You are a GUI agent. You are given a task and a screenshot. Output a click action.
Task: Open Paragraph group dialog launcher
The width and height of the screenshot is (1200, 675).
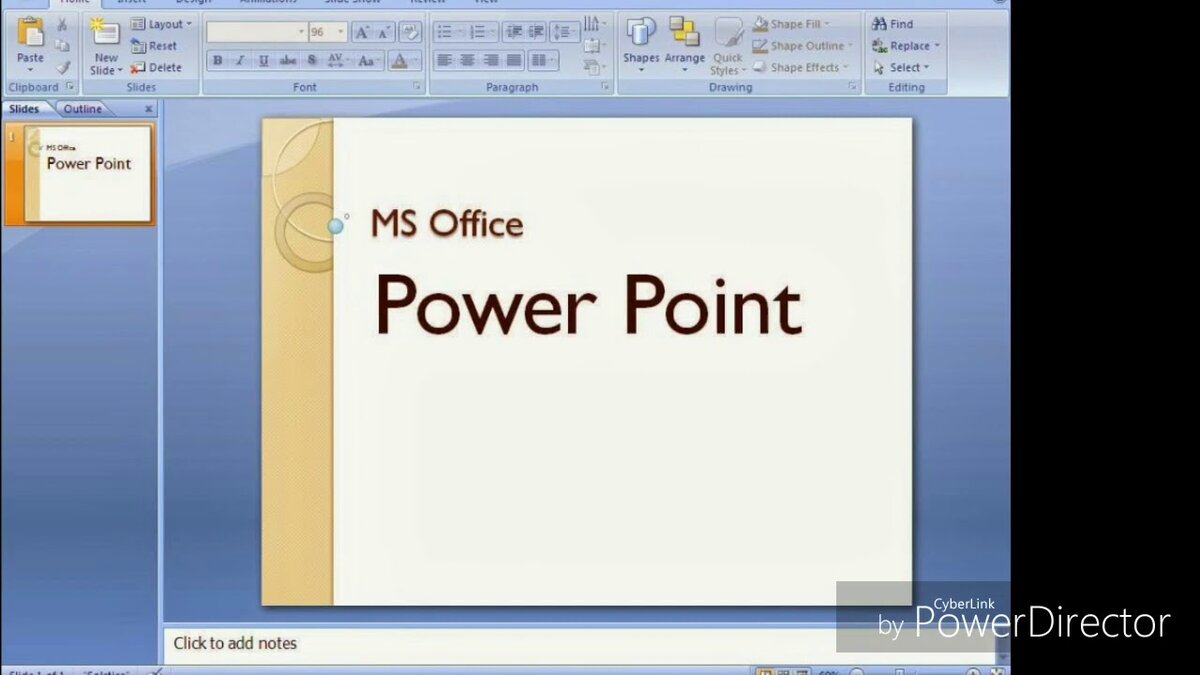(x=606, y=88)
